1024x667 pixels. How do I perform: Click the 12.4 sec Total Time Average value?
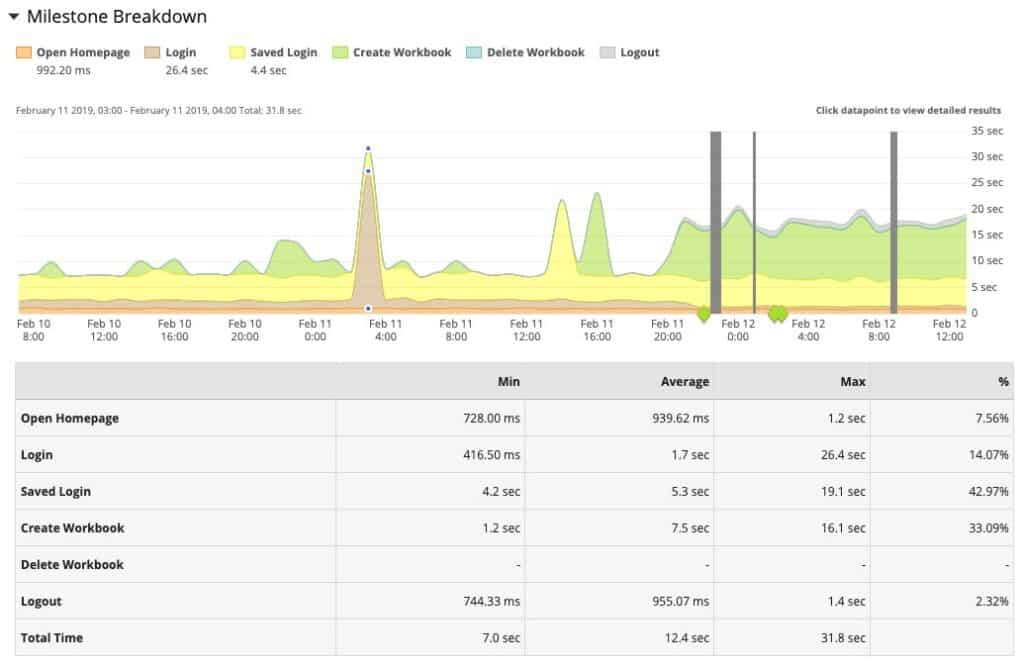point(687,638)
